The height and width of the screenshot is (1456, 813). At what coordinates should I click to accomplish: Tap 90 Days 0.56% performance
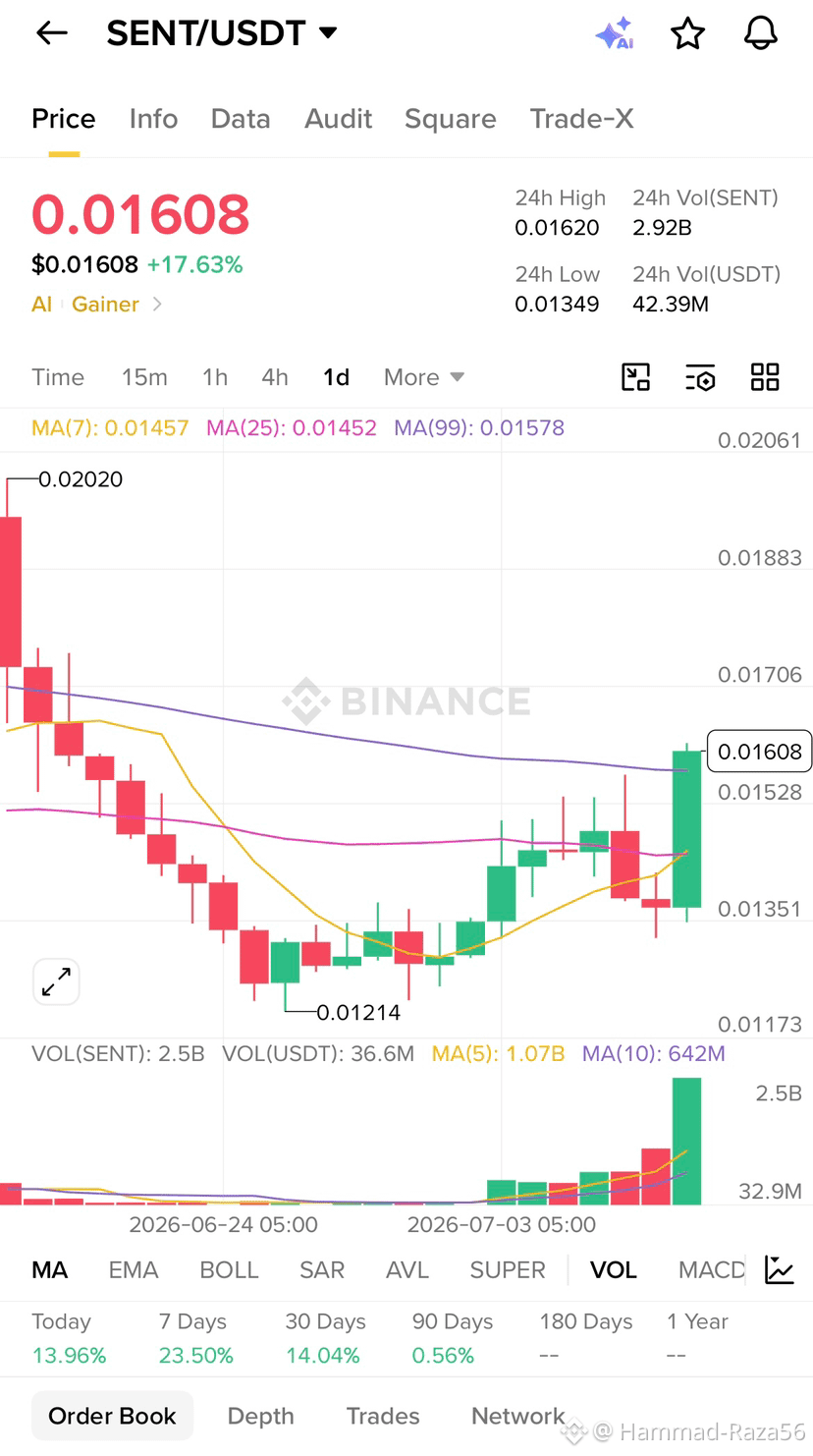(452, 1338)
